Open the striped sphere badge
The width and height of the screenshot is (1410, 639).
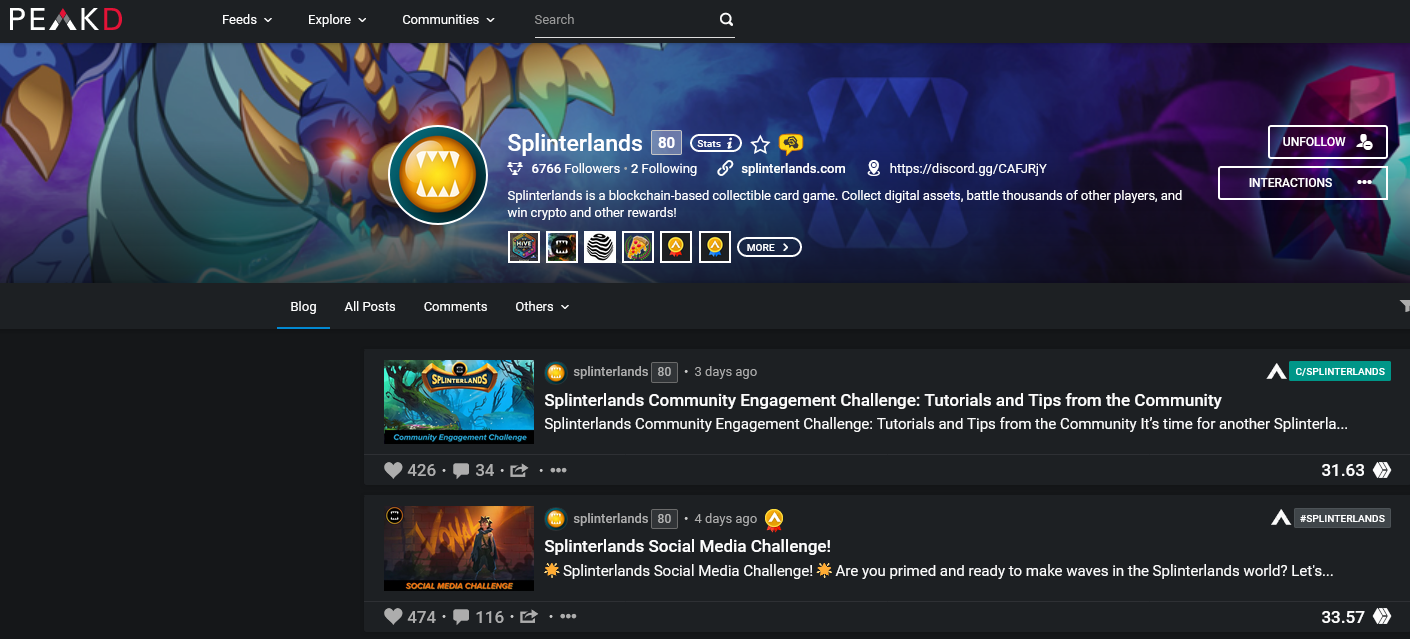click(600, 247)
